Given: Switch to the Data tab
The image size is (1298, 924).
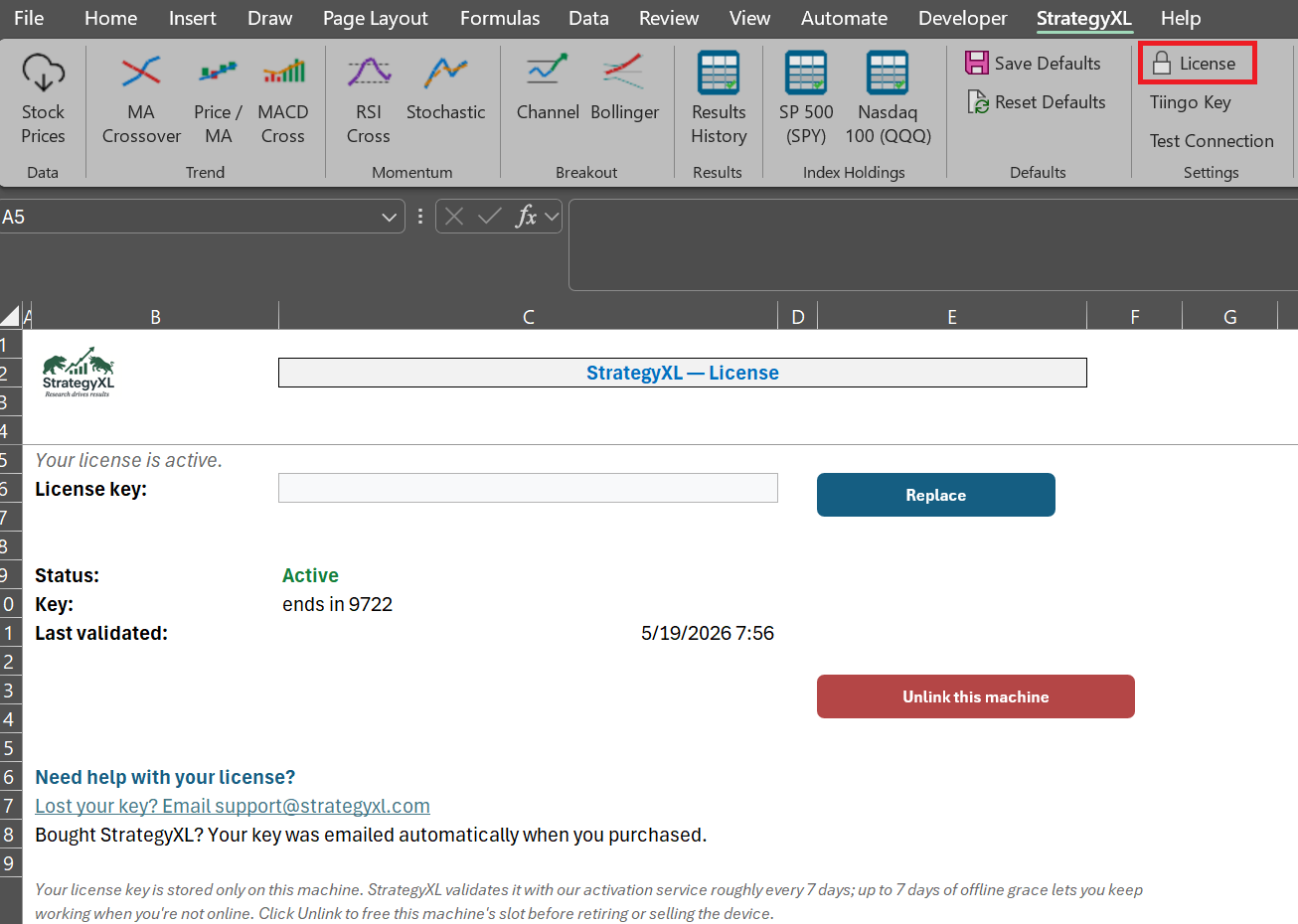Looking at the screenshot, I should pos(588,18).
